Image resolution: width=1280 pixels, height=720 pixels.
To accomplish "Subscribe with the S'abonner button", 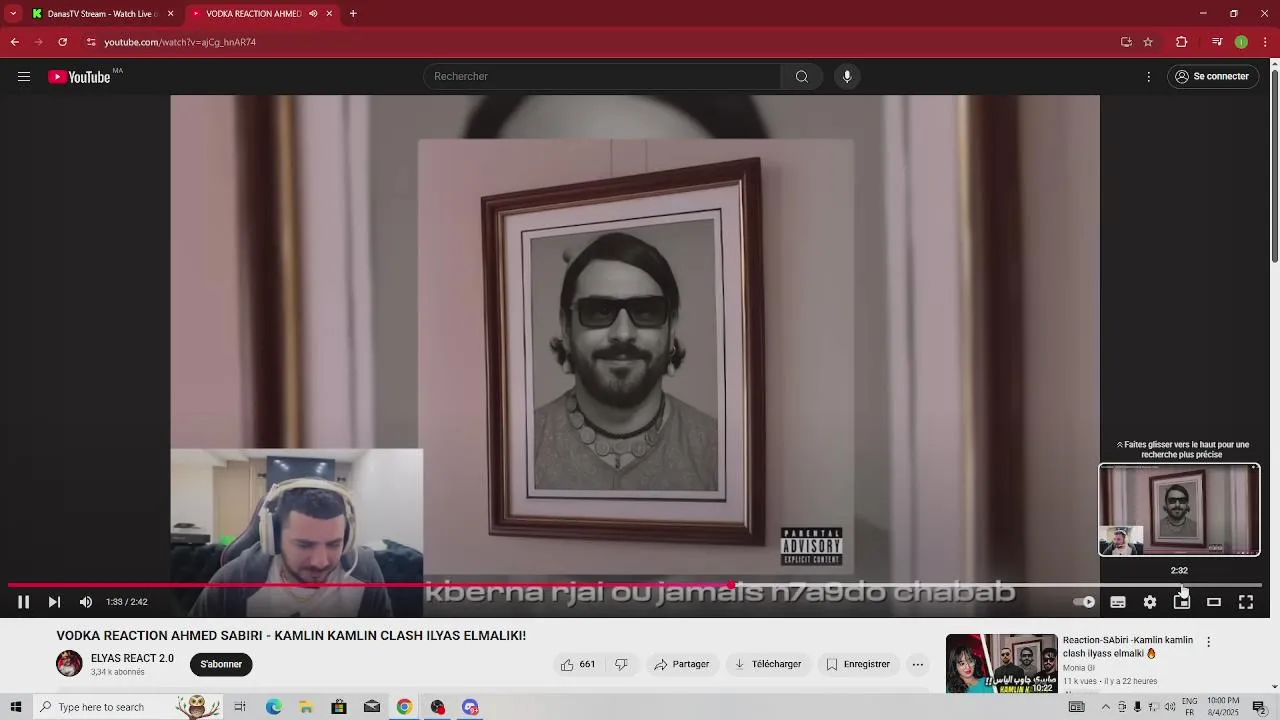I will click(221, 664).
